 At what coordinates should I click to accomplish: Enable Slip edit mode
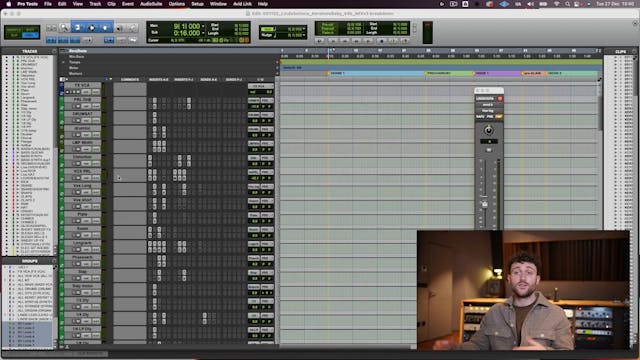coord(14,35)
